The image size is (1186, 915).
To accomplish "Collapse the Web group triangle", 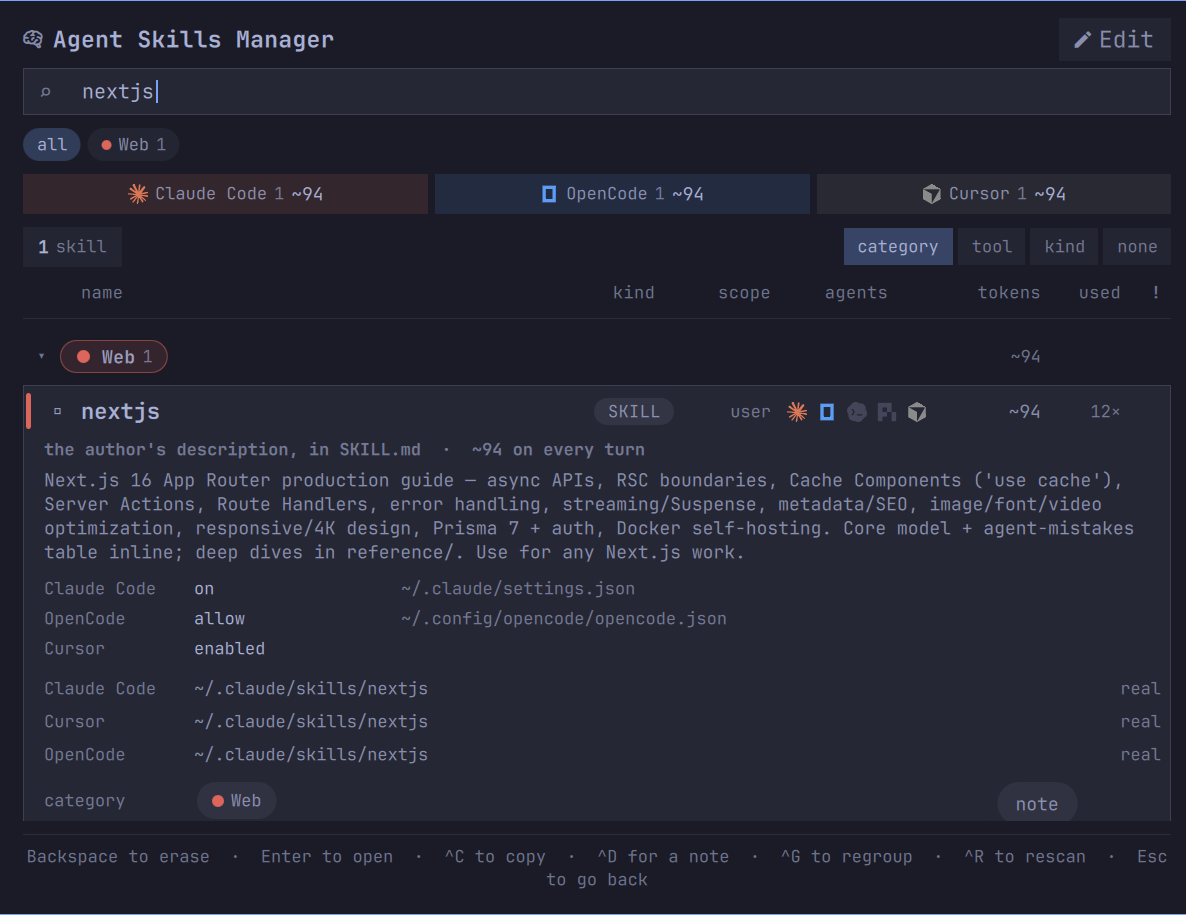I will [x=42, y=356].
